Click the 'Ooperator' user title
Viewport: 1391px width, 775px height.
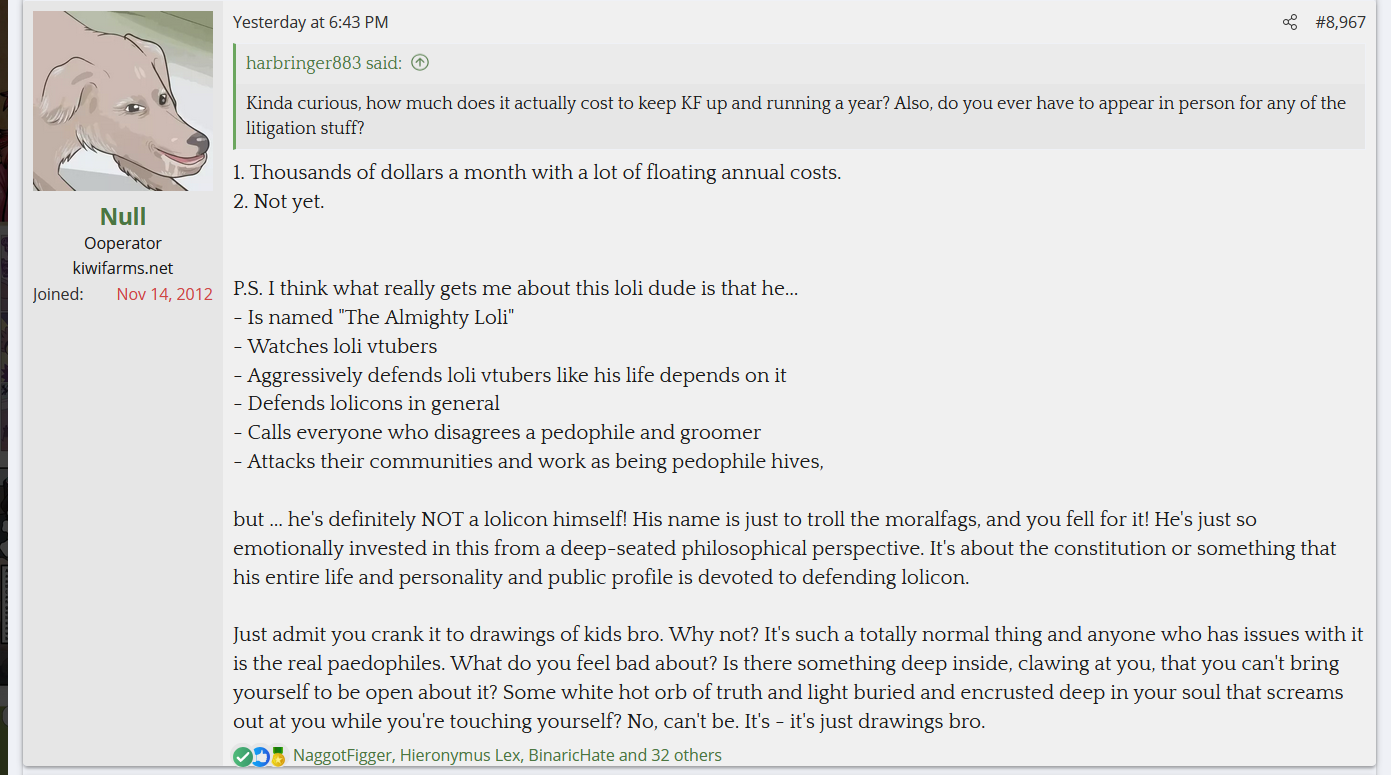123,243
